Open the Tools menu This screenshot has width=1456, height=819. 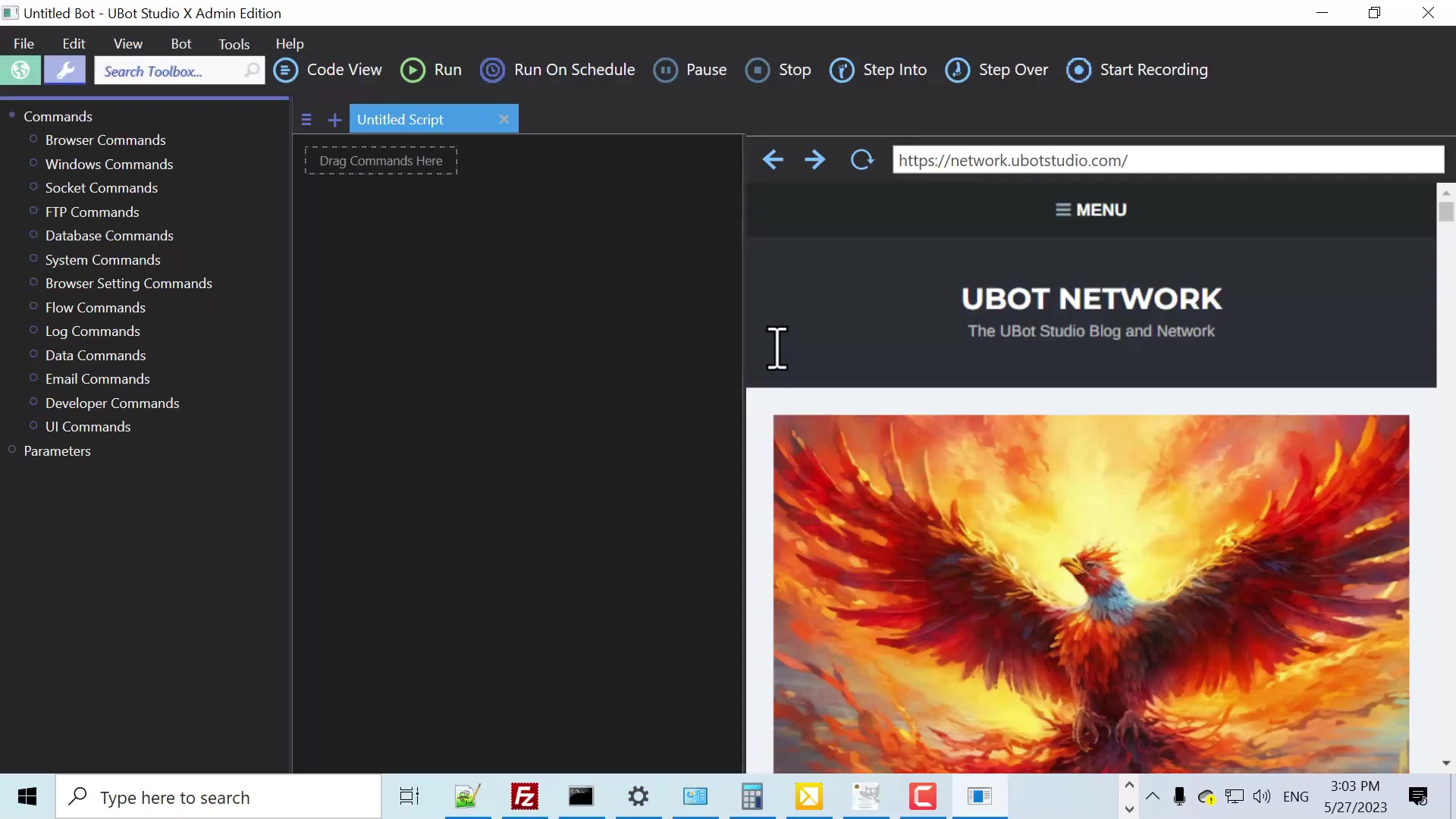[x=234, y=44]
